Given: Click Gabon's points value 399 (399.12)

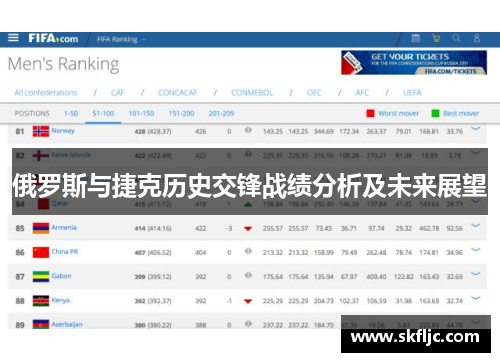Looking at the screenshot, I should click(x=153, y=277).
